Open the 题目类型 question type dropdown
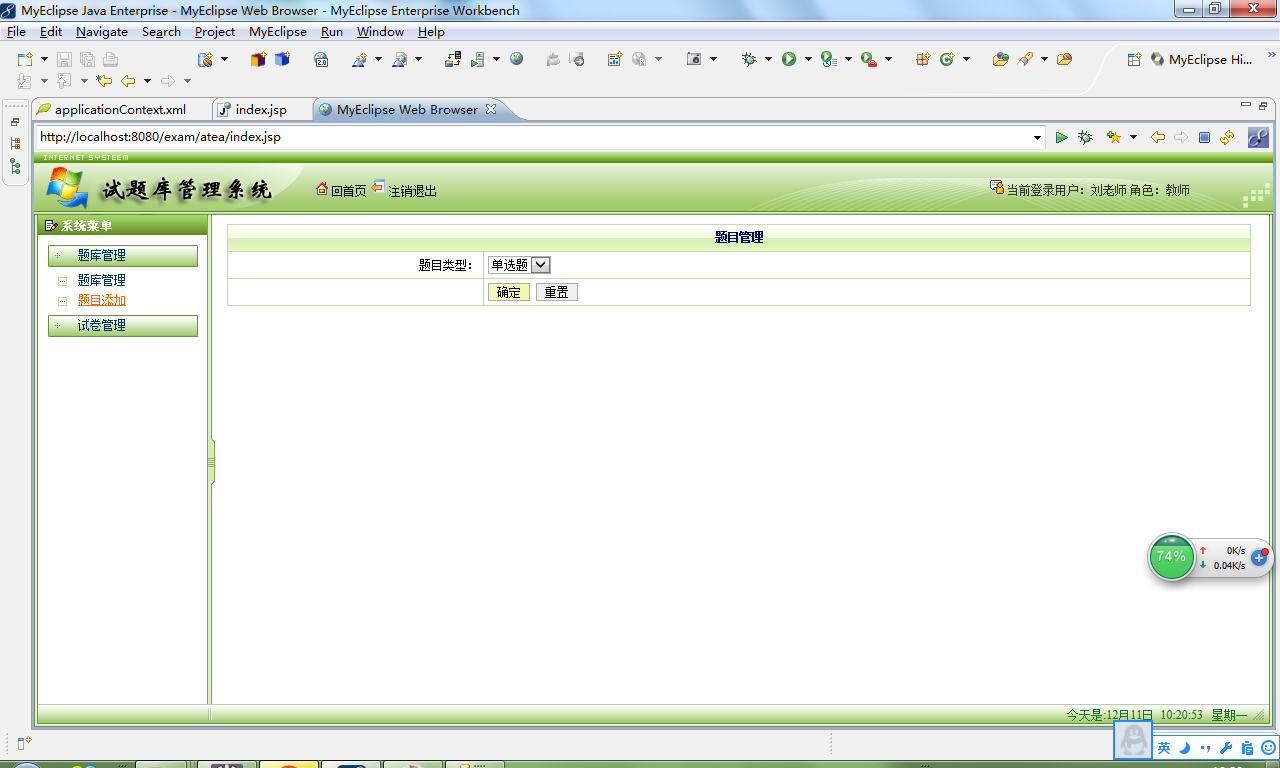The height and width of the screenshot is (768, 1280). [x=538, y=265]
